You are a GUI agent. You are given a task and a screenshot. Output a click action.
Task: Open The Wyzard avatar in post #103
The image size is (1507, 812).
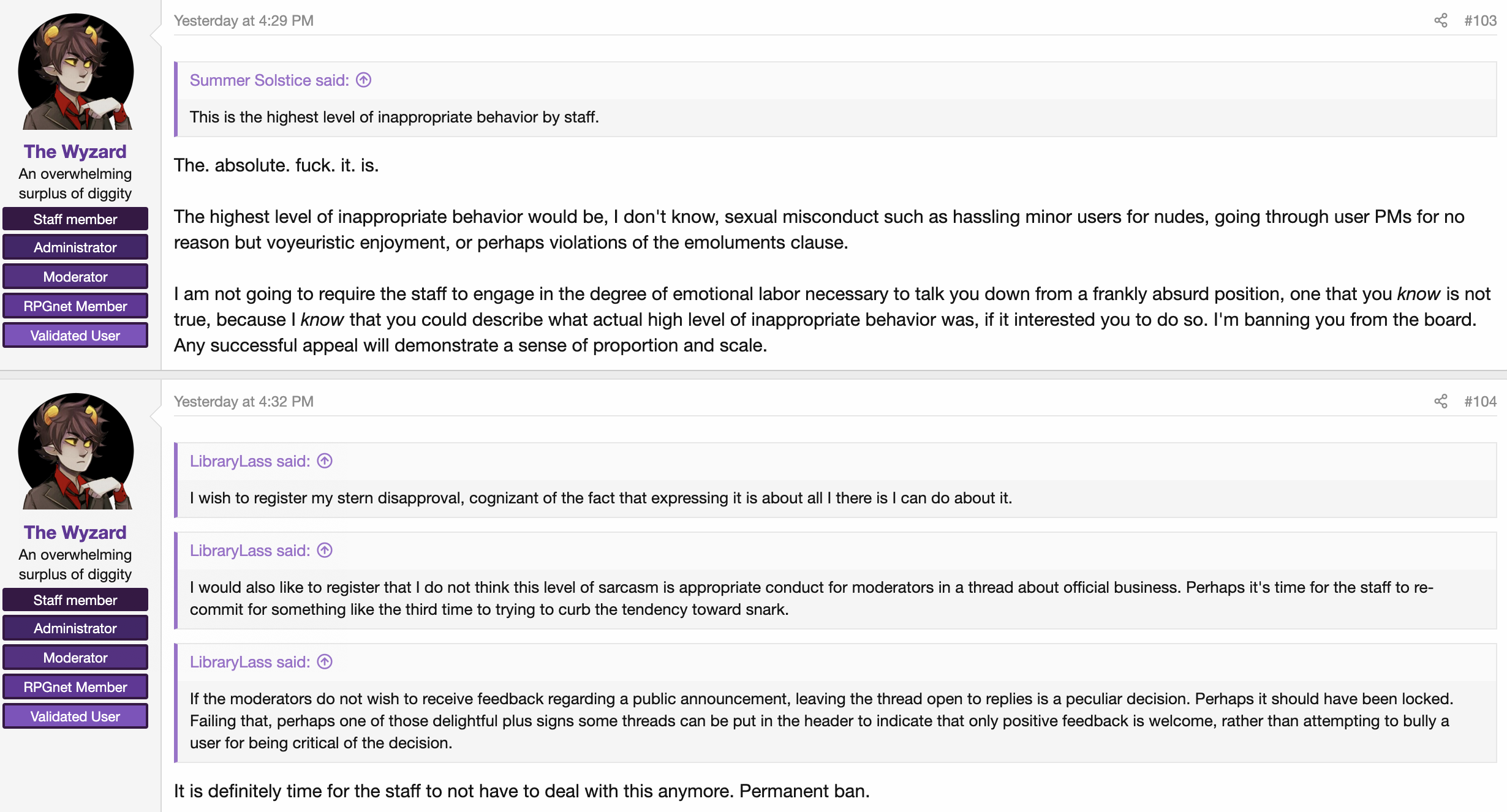click(x=76, y=72)
